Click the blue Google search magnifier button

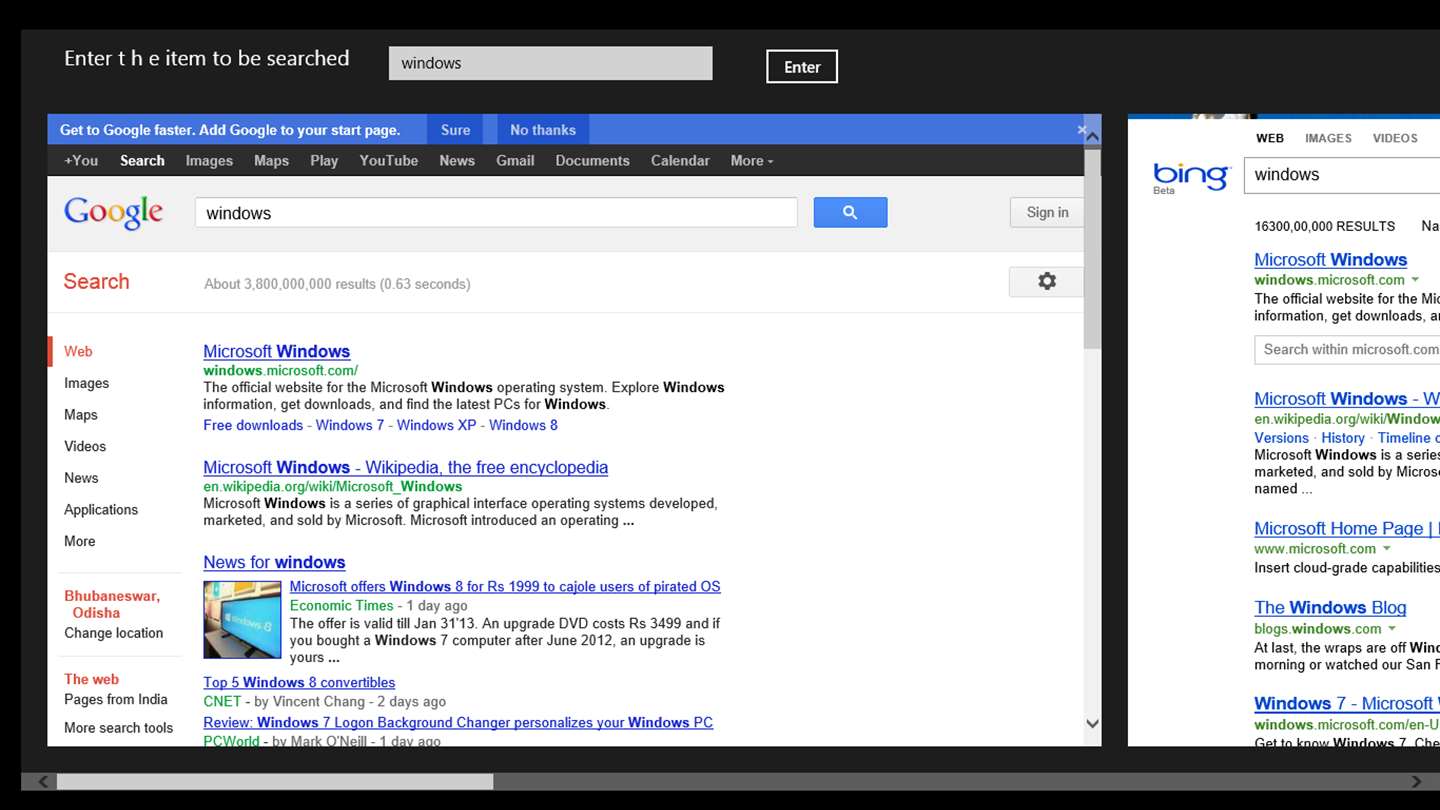(x=850, y=212)
